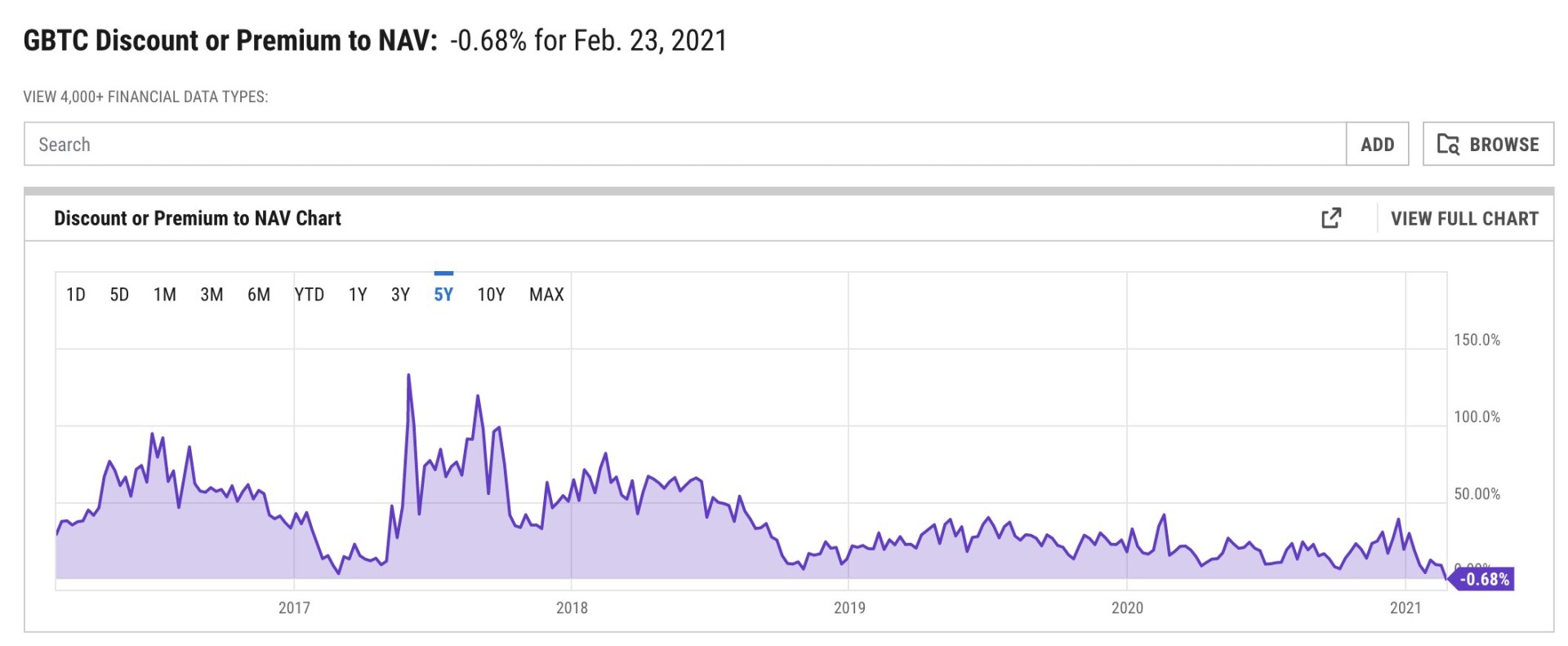1568x646 pixels.
Task: Show year-to-date with YTD
Action: tap(310, 295)
